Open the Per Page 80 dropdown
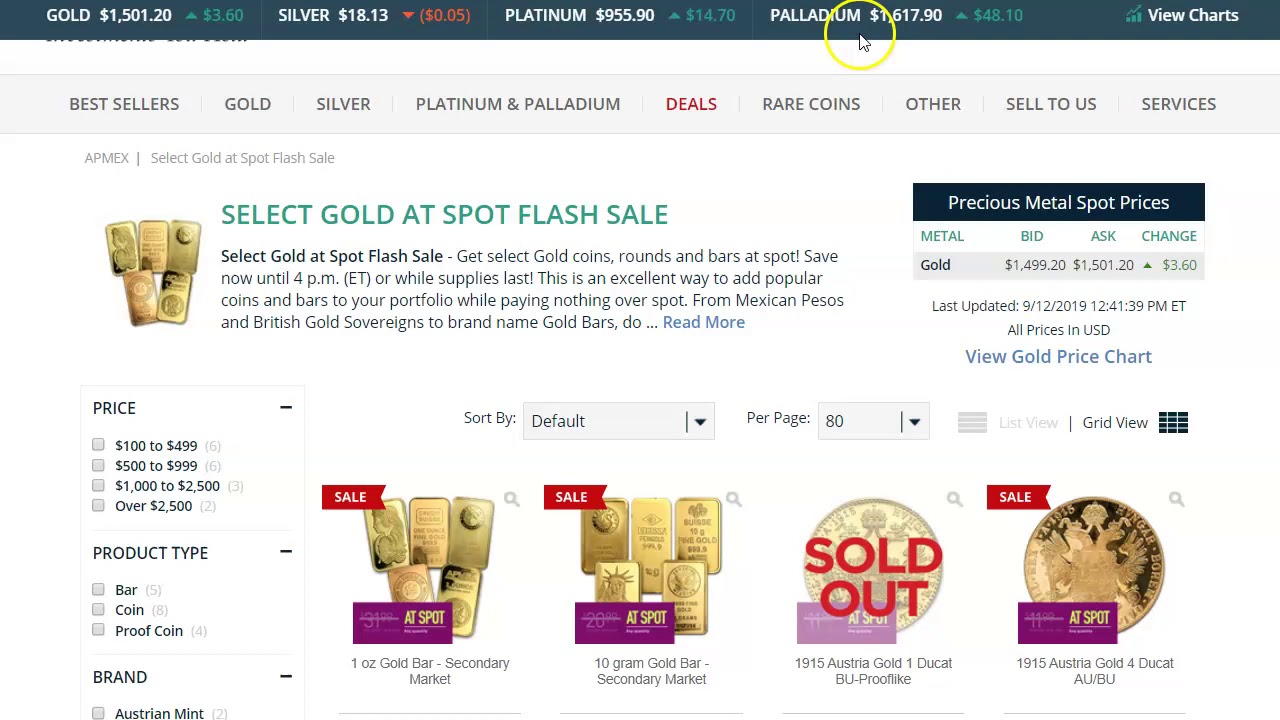The image size is (1280, 720). (x=873, y=421)
